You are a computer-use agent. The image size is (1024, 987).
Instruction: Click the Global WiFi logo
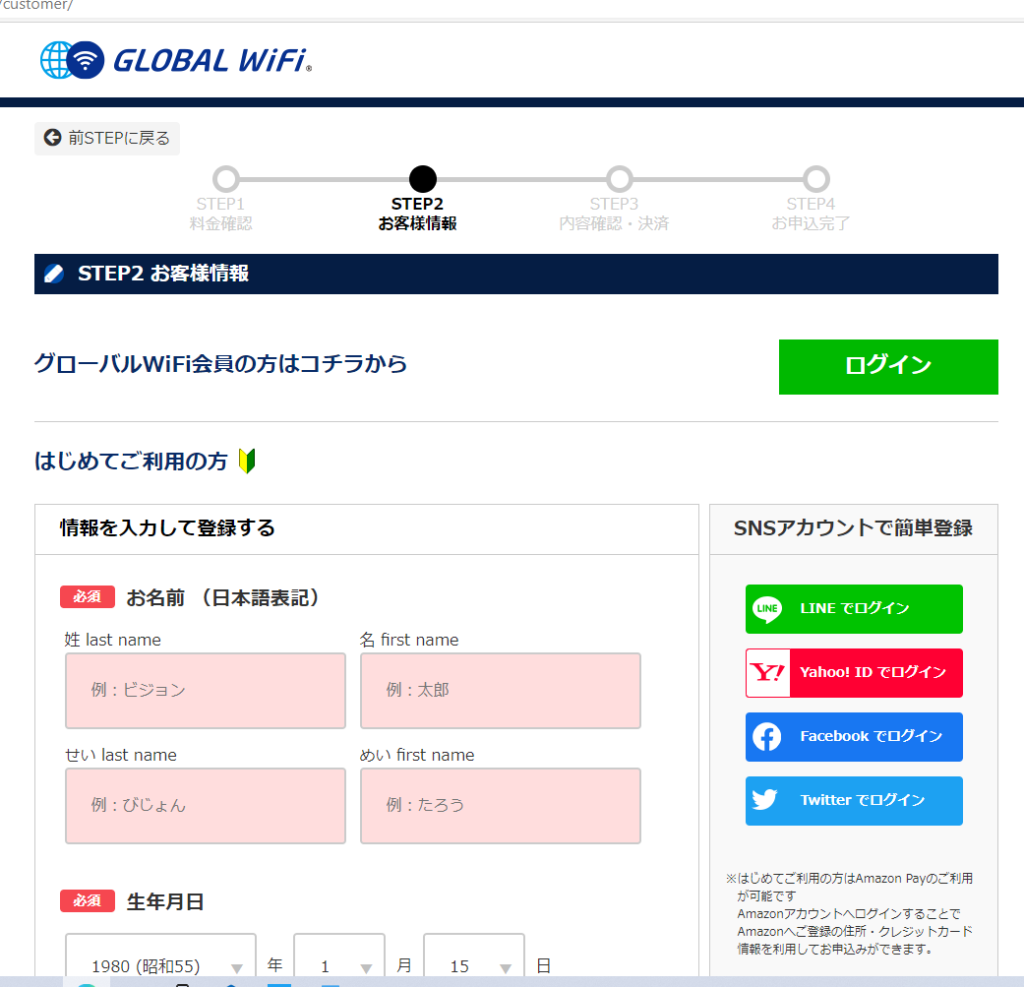(x=176, y=60)
